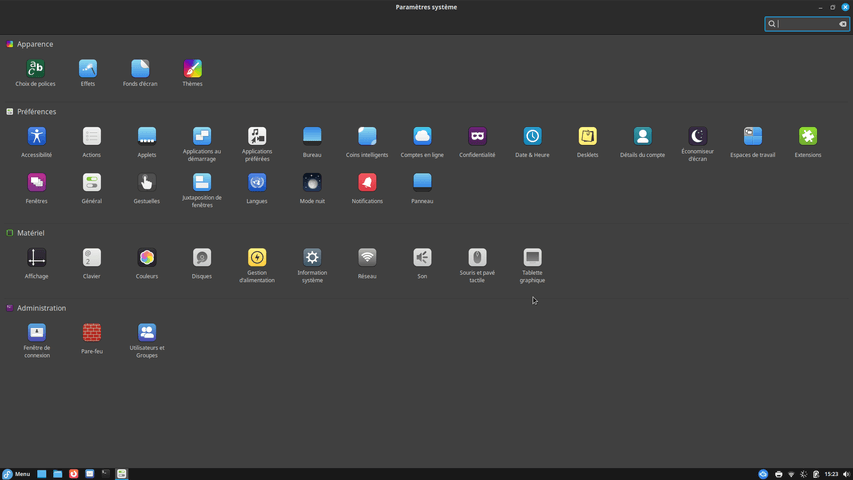The height and width of the screenshot is (480, 853).
Task: Open the Général settings
Action: tap(91, 189)
